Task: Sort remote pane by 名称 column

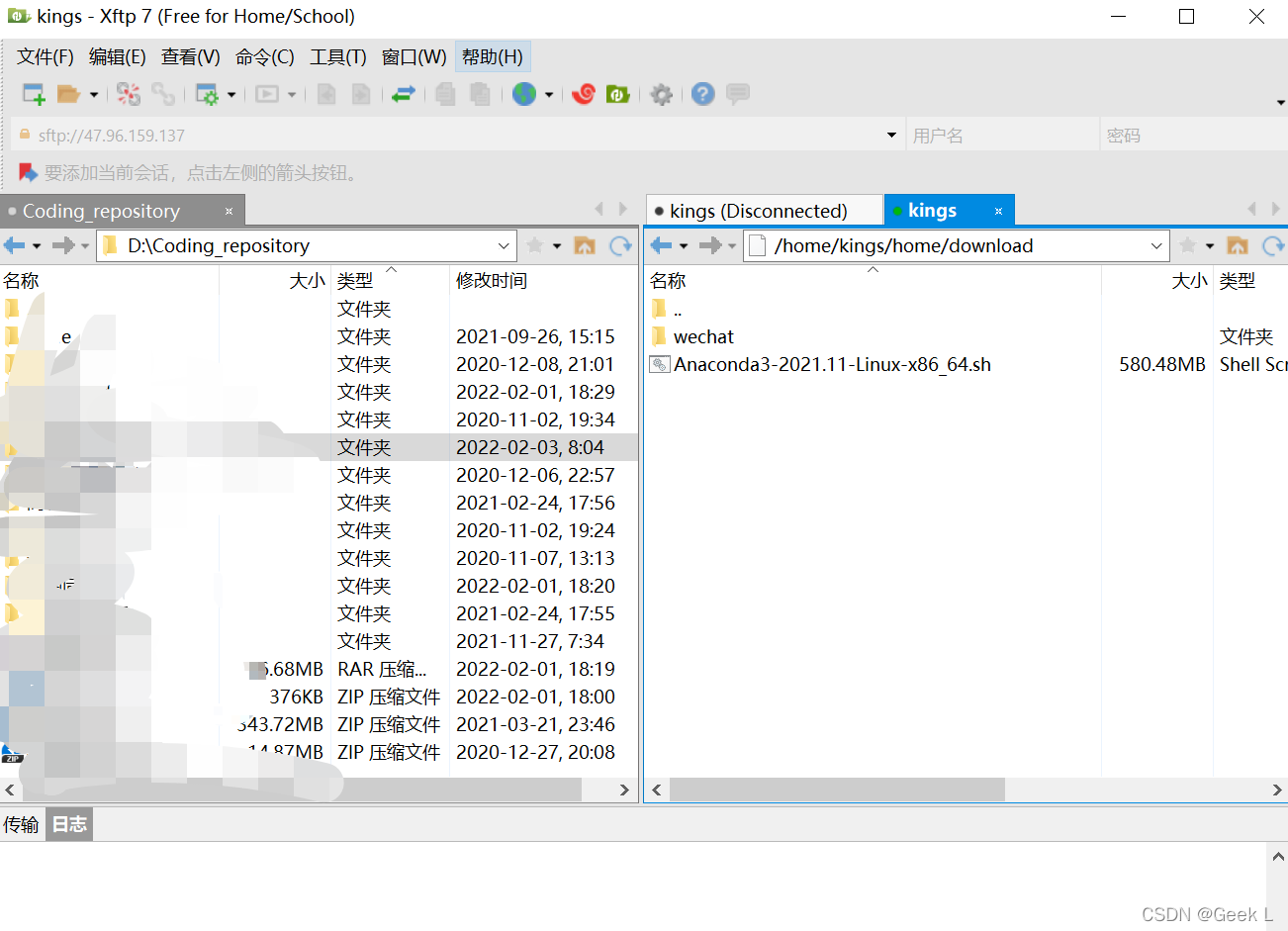Action: point(874,281)
